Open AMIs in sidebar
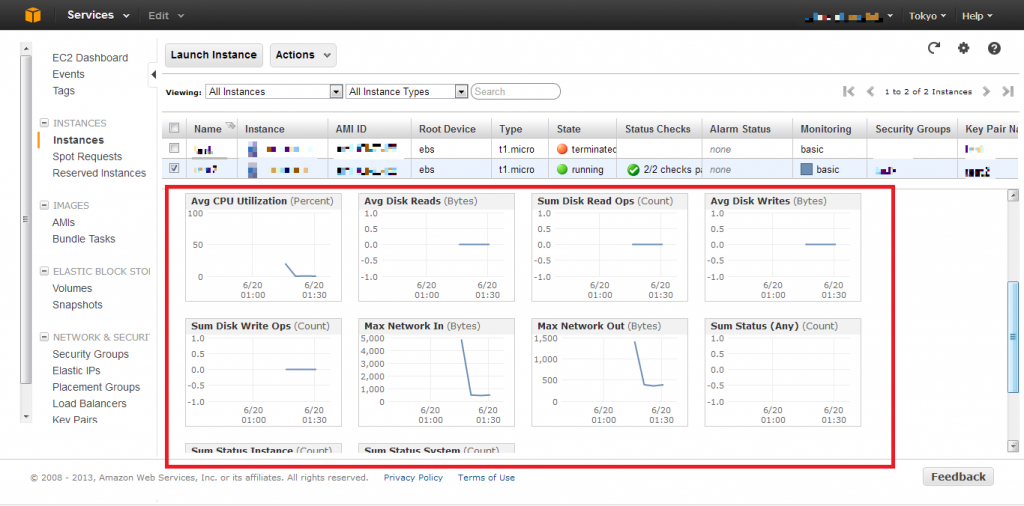The width and height of the screenshot is (1024, 506). 63,222
